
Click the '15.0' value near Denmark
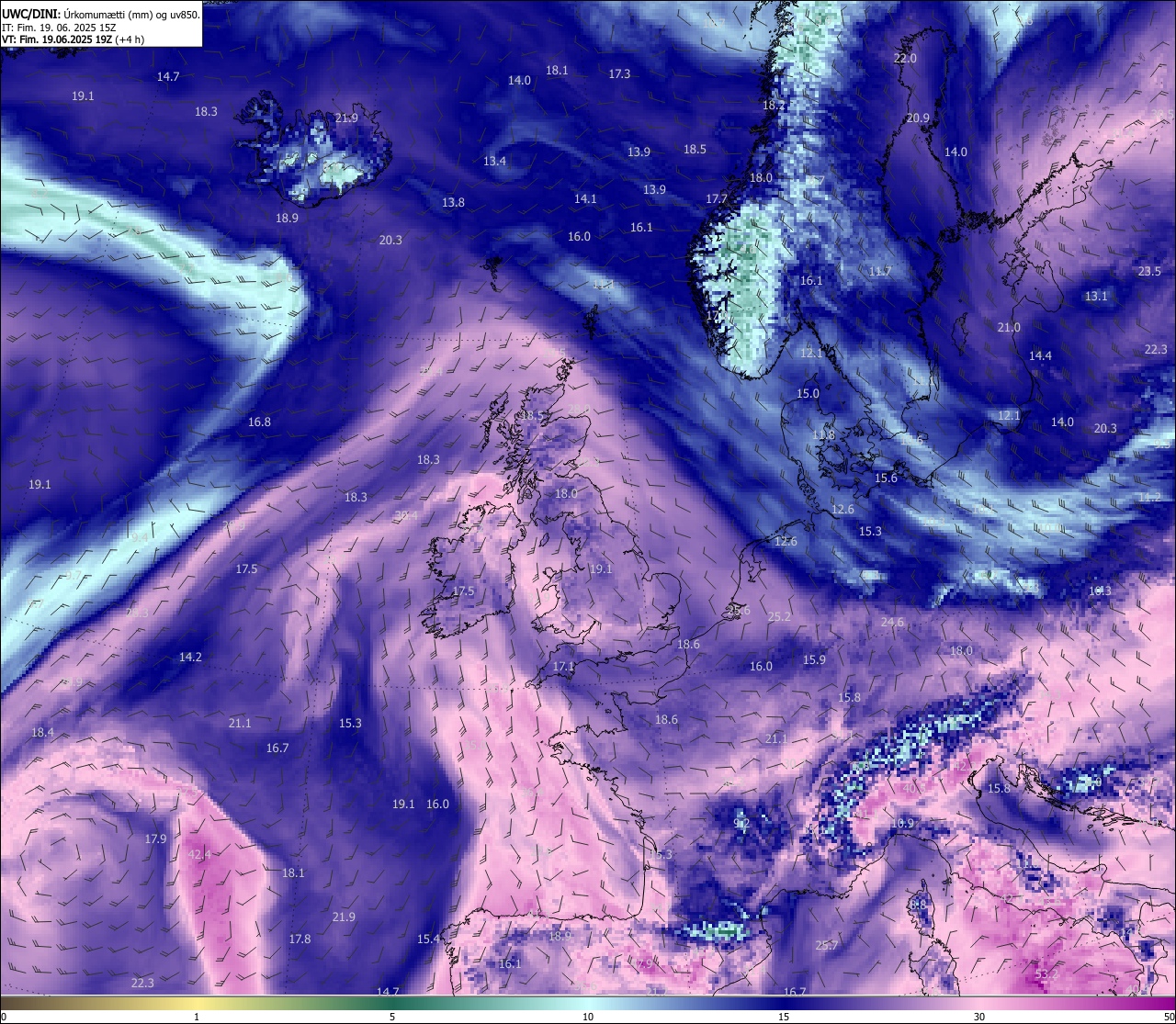pyautogui.click(x=808, y=393)
